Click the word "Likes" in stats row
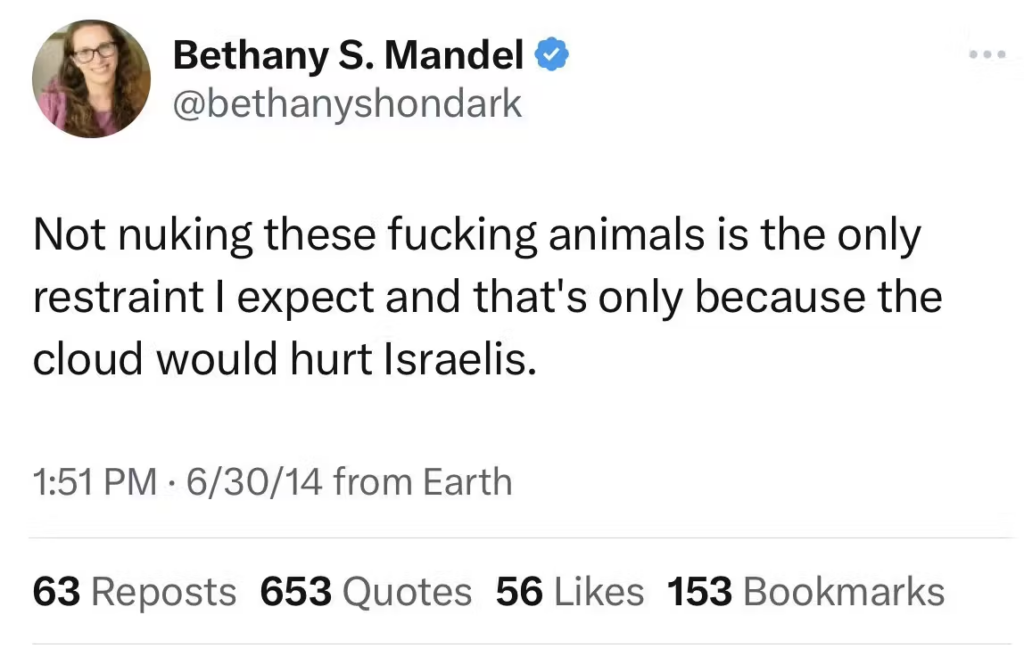1024x648 pixels. [599, 591]
